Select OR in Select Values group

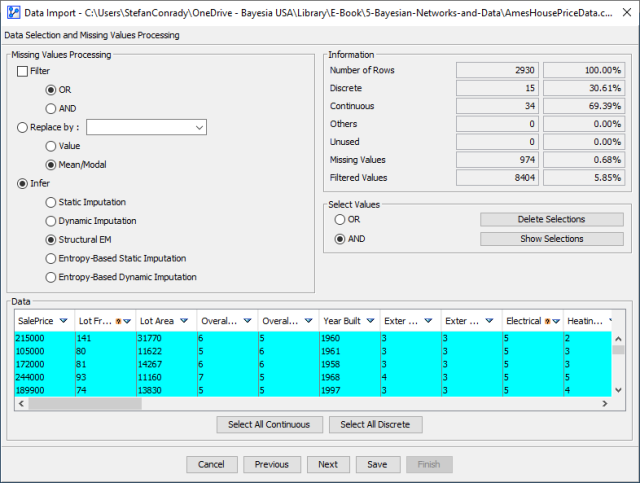340,220
